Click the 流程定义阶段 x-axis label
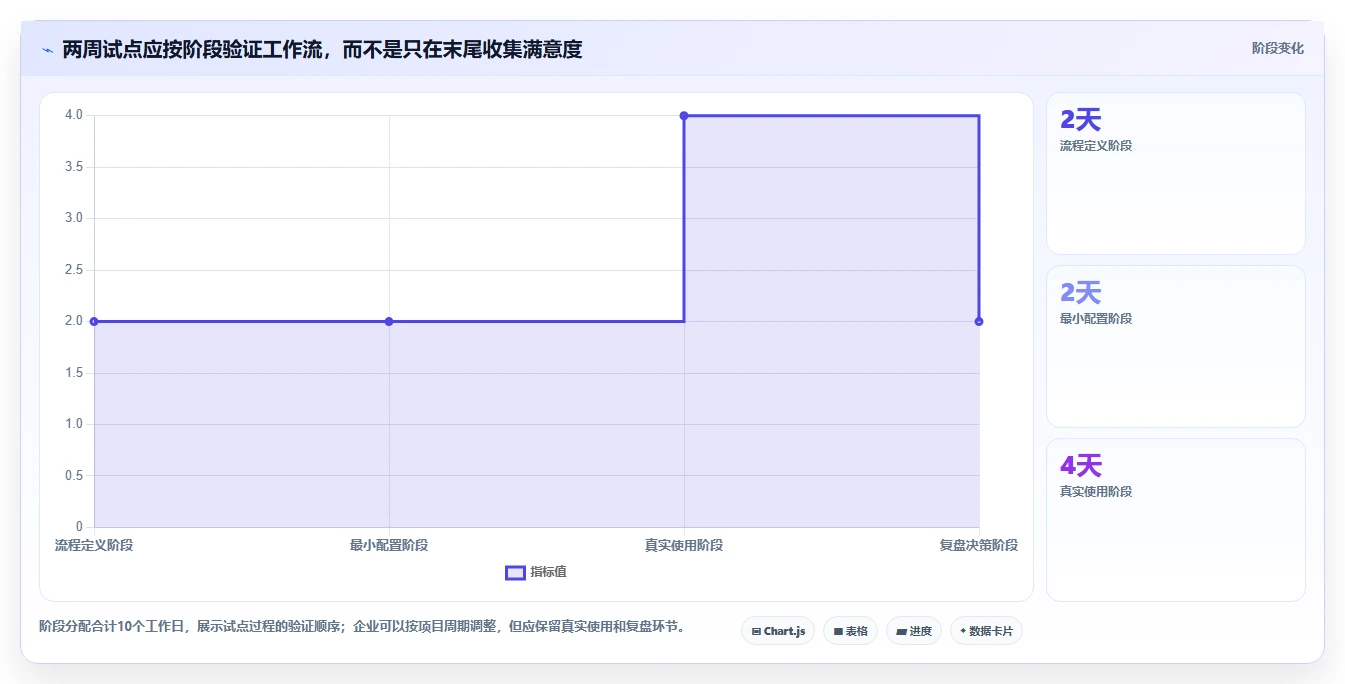 click(x=94, y=545)
